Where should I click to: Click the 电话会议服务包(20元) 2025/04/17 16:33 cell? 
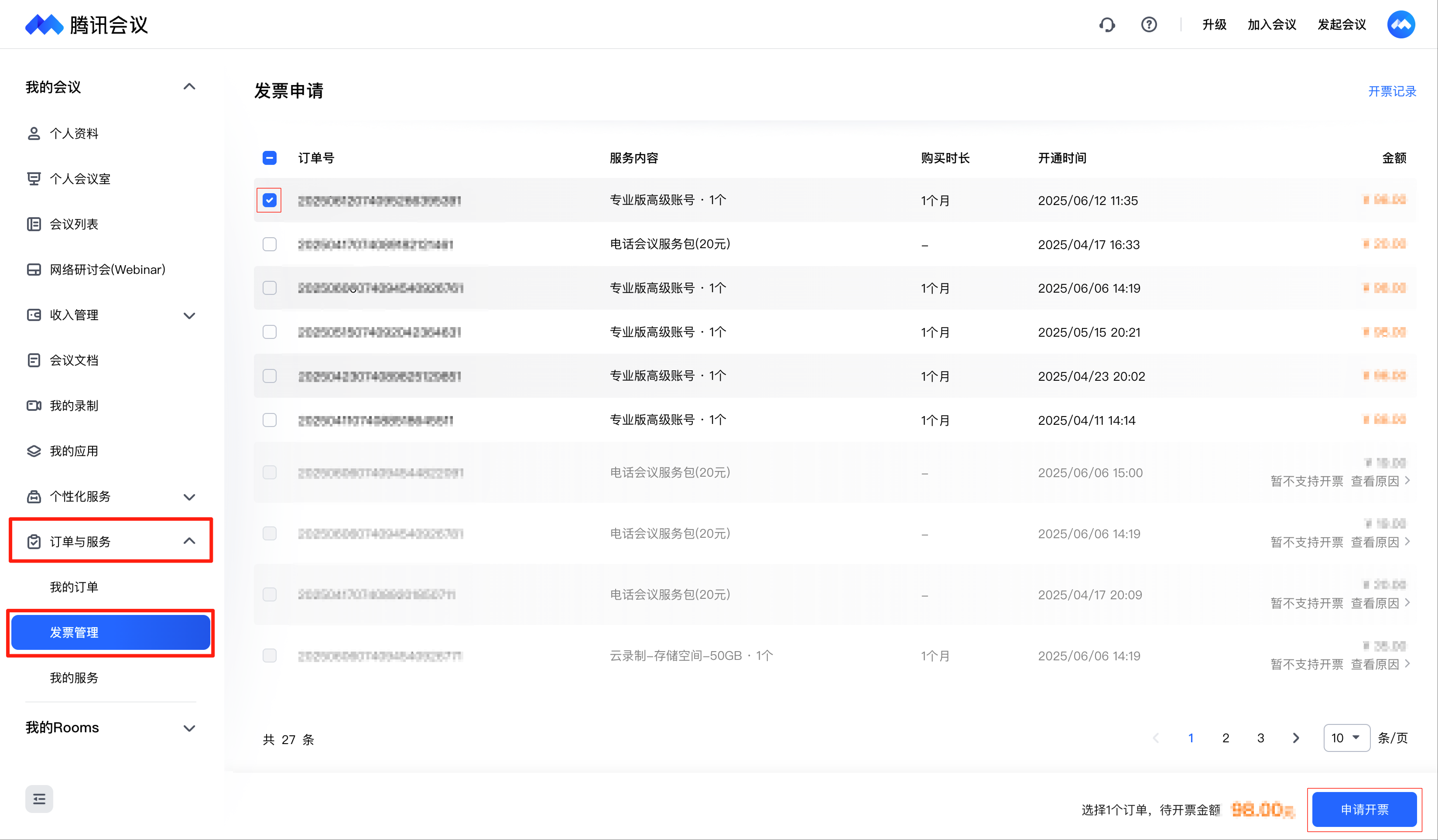[670, 244]
